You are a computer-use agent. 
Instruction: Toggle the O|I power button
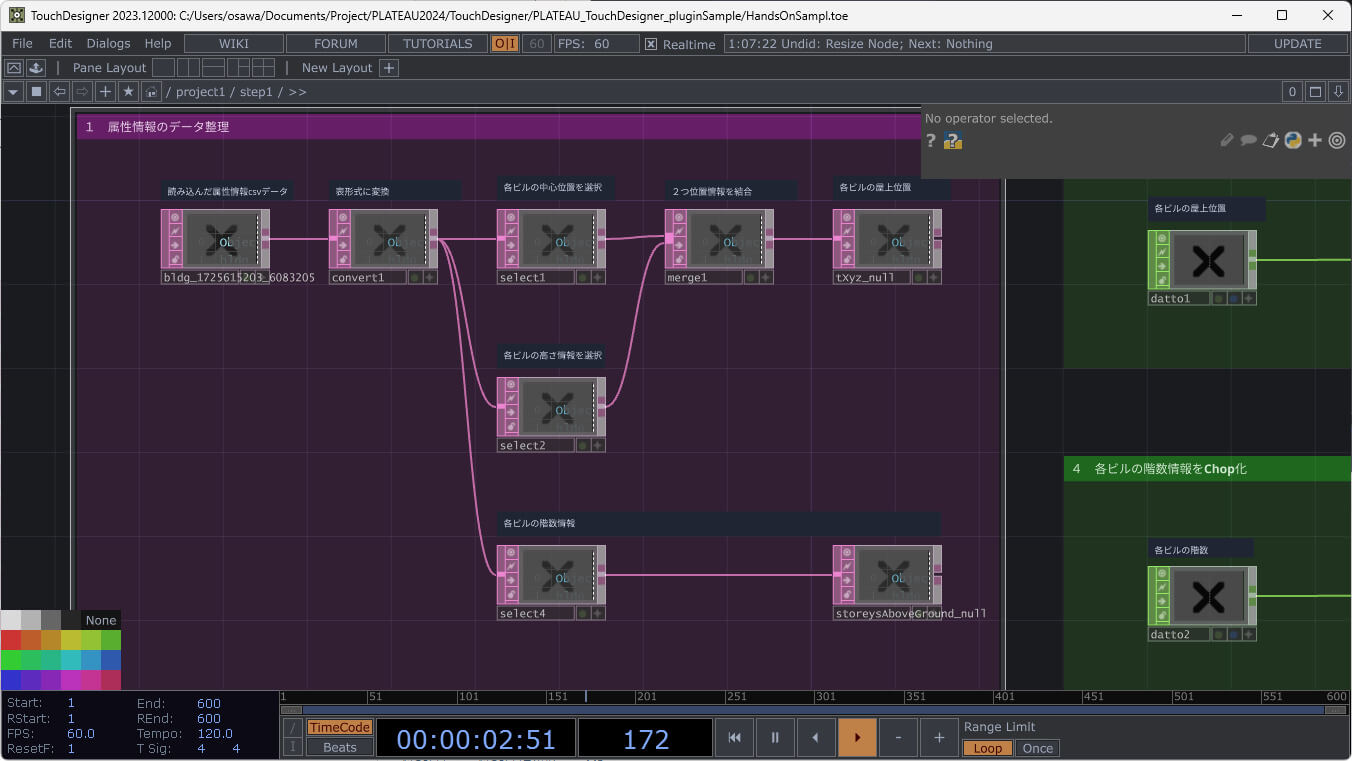click(505, 44)
